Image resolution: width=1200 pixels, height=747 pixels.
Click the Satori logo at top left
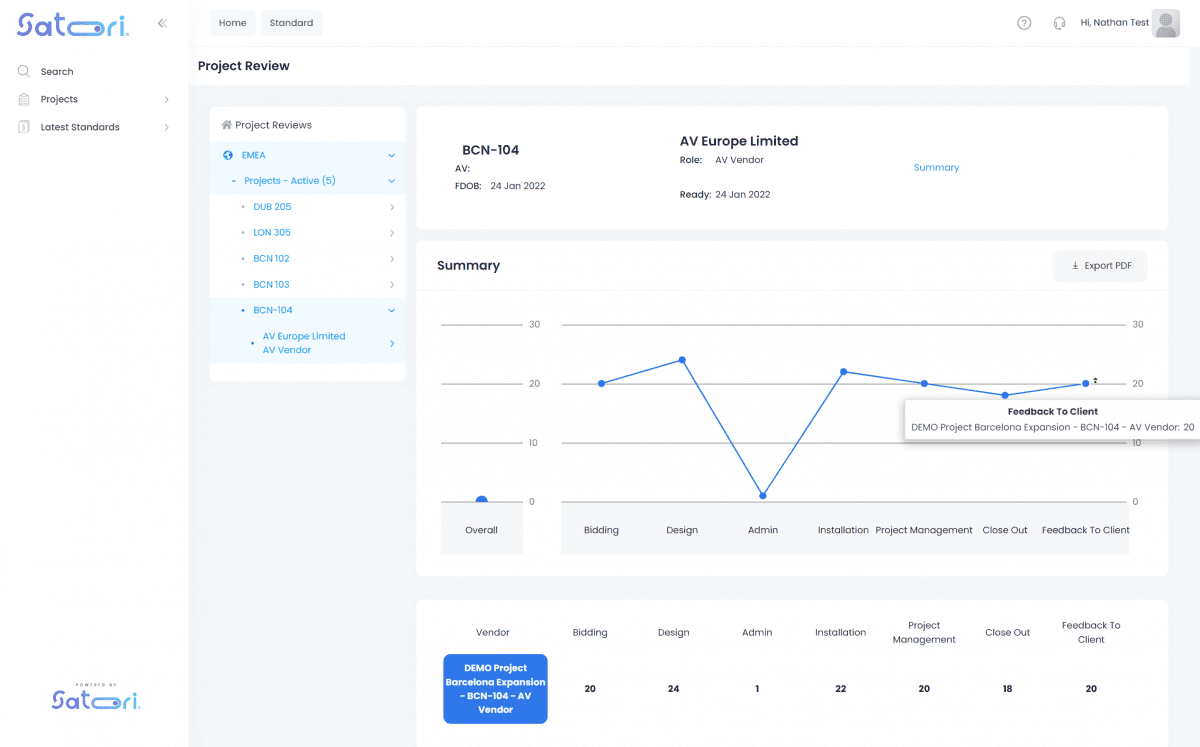click(x=72, y=25)
